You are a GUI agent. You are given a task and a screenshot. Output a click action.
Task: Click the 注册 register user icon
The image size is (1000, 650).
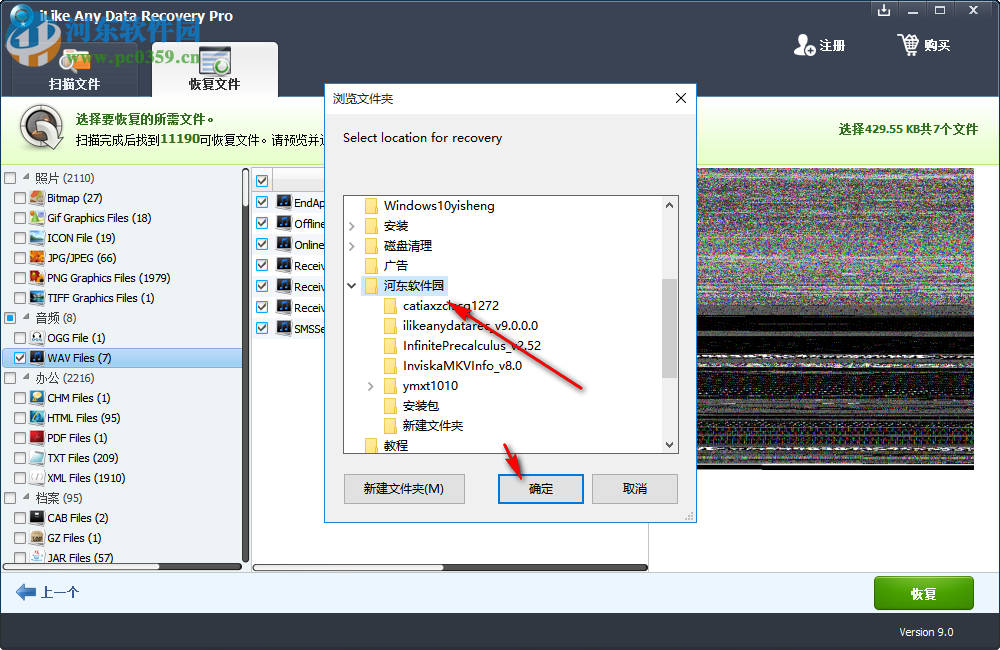[x=804, y=44]
